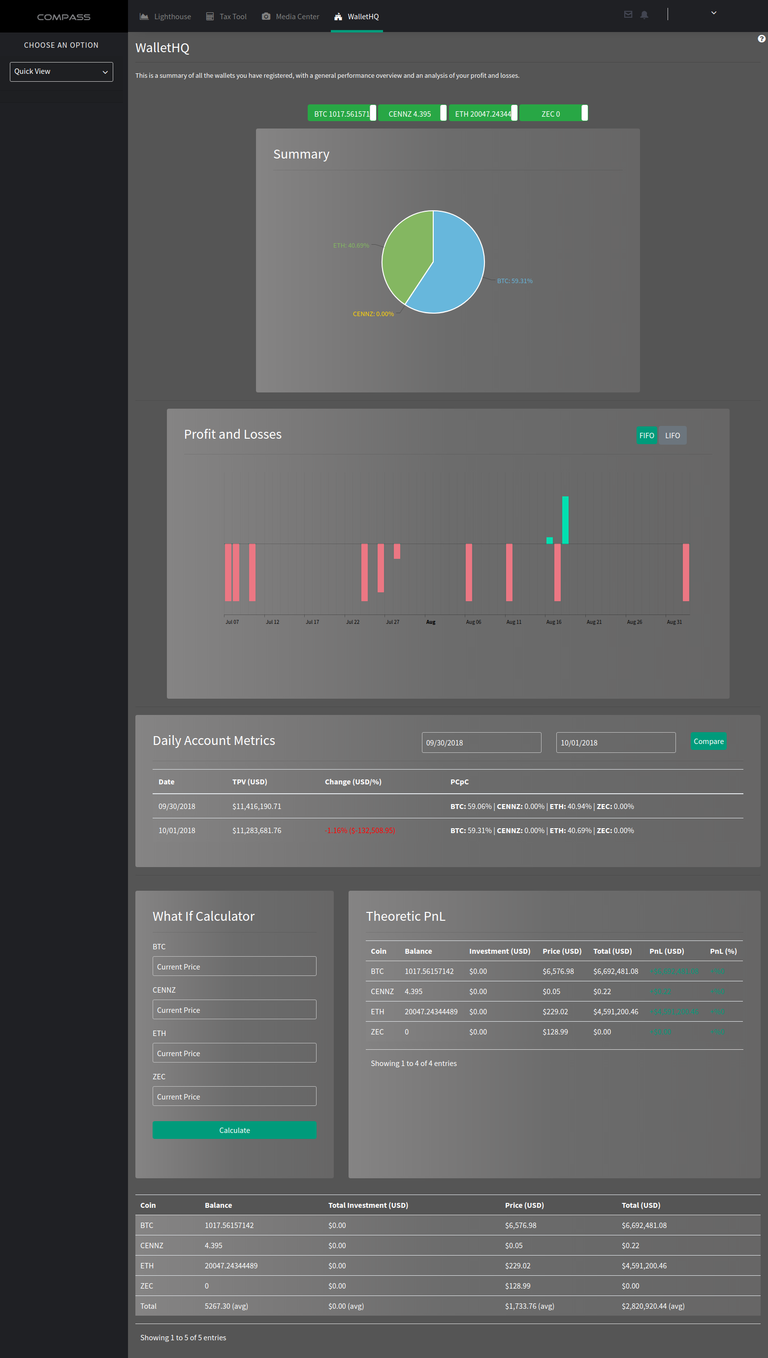The height and width of the screenshot is (1358, 768).
Task: Click the $11,283,681.76 TPV value
Action: pos(257,830)
